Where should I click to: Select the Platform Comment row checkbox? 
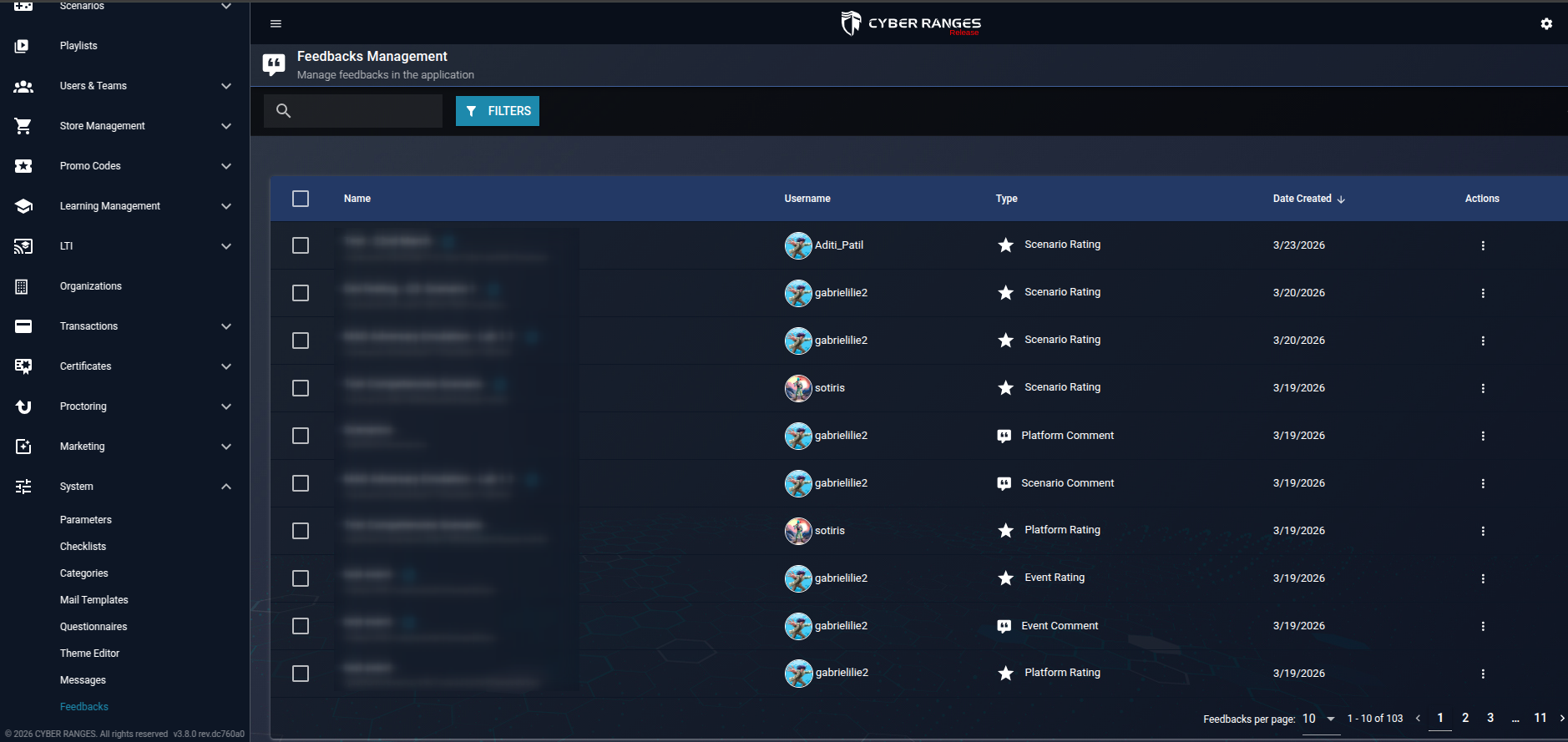coord(301,436)
